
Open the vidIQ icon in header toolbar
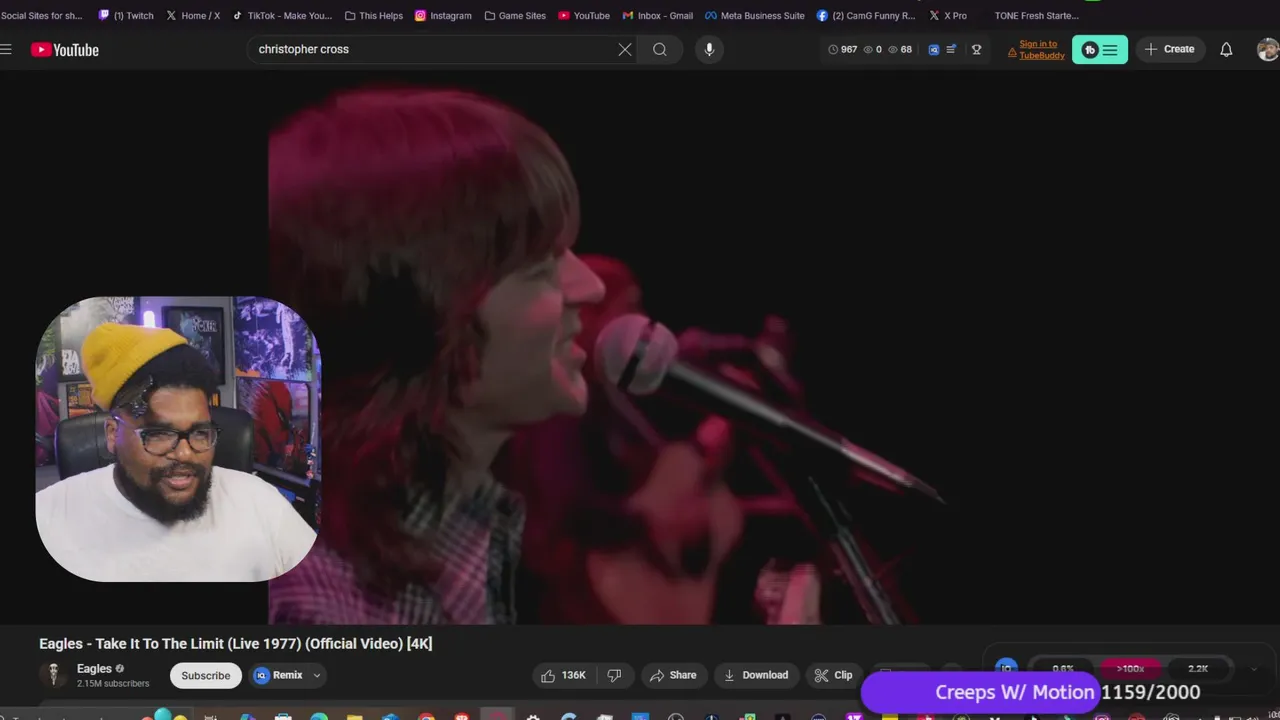[x=934, y=49]
